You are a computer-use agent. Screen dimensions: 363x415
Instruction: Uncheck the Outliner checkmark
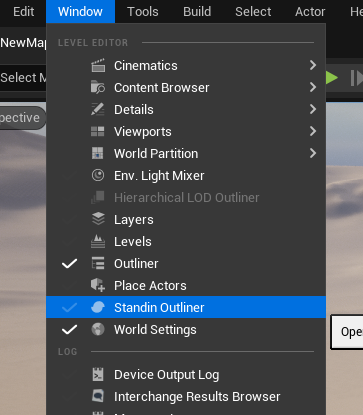point(69,264)
